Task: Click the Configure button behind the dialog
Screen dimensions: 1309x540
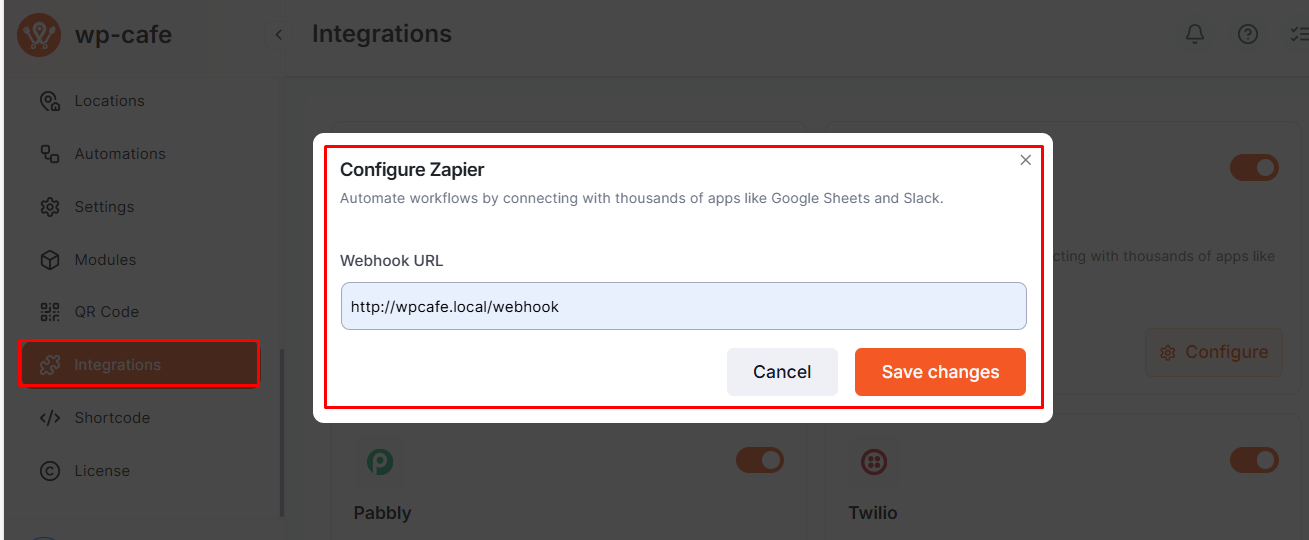Action: click(x=1214, y=352)
